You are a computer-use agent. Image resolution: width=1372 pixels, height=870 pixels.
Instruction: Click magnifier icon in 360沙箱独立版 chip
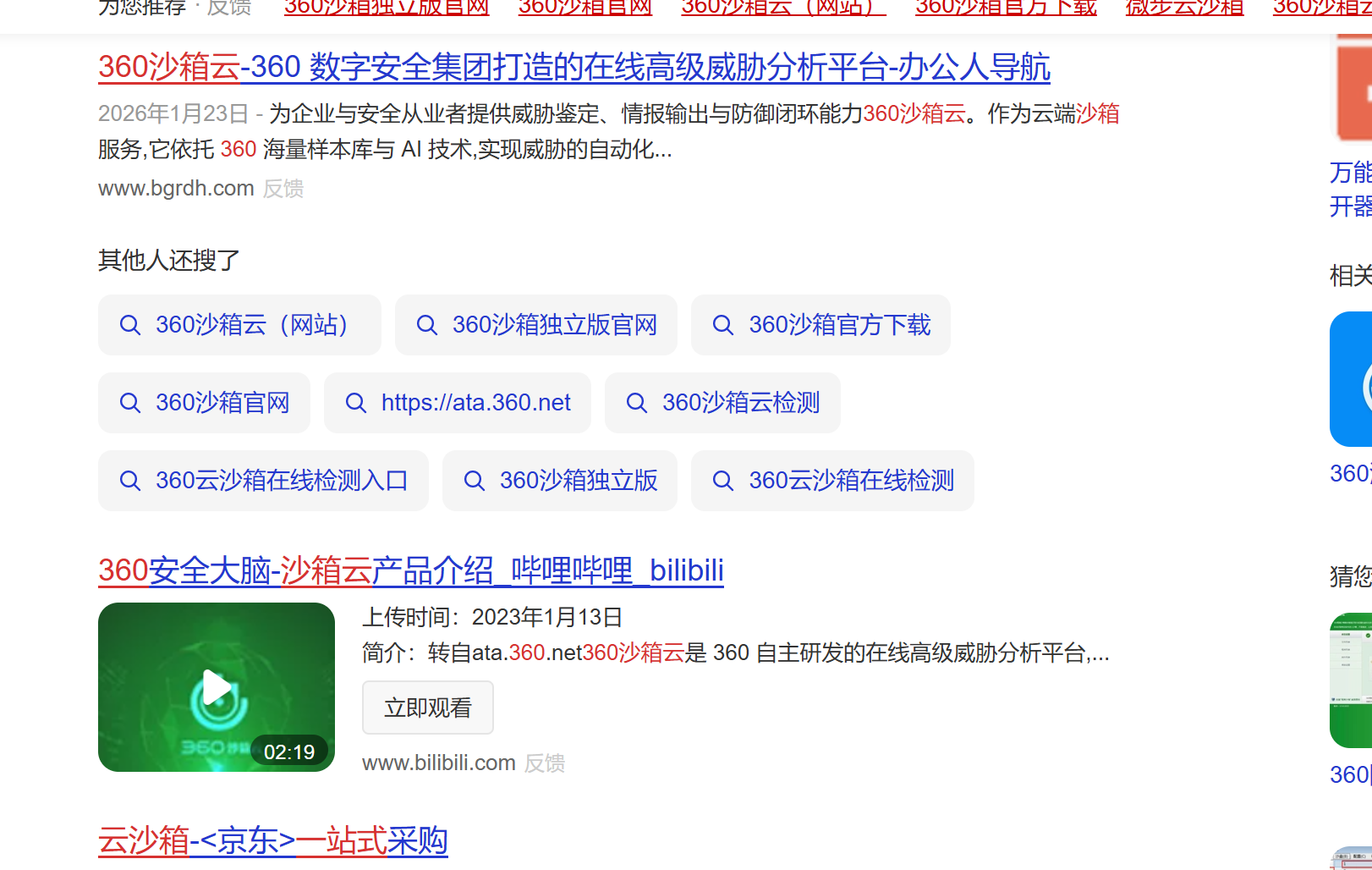point(474,481)
